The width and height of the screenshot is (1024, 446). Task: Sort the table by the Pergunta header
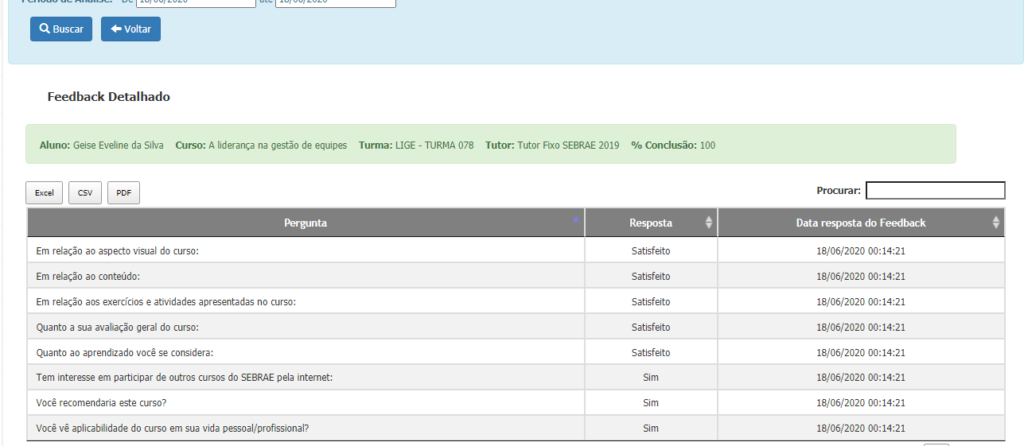[305, 222]
